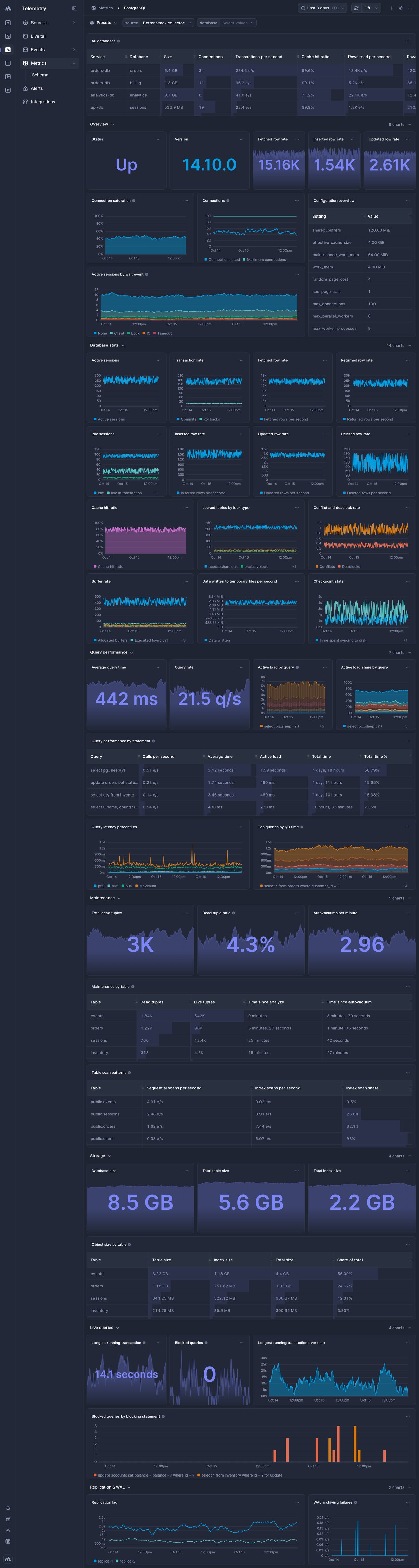This screenshot has height=1568, width=419.
Task: Sort table by Cache hit ratio column
Action: 315,57
